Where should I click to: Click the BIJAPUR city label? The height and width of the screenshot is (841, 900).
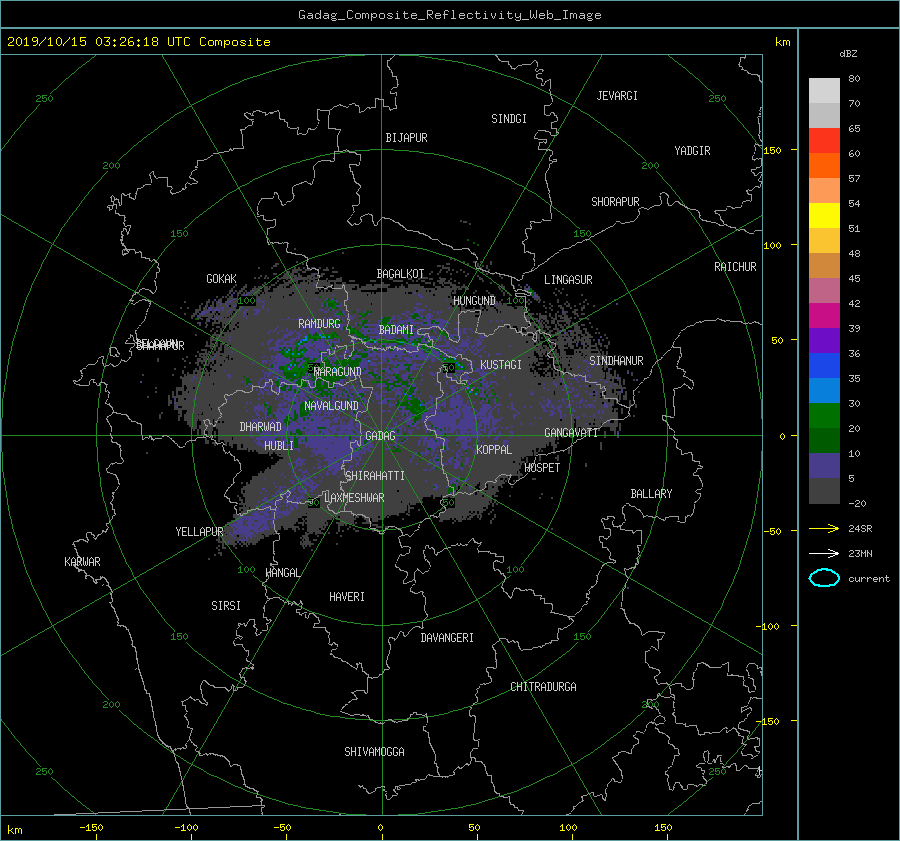click(x=406, y=138)
